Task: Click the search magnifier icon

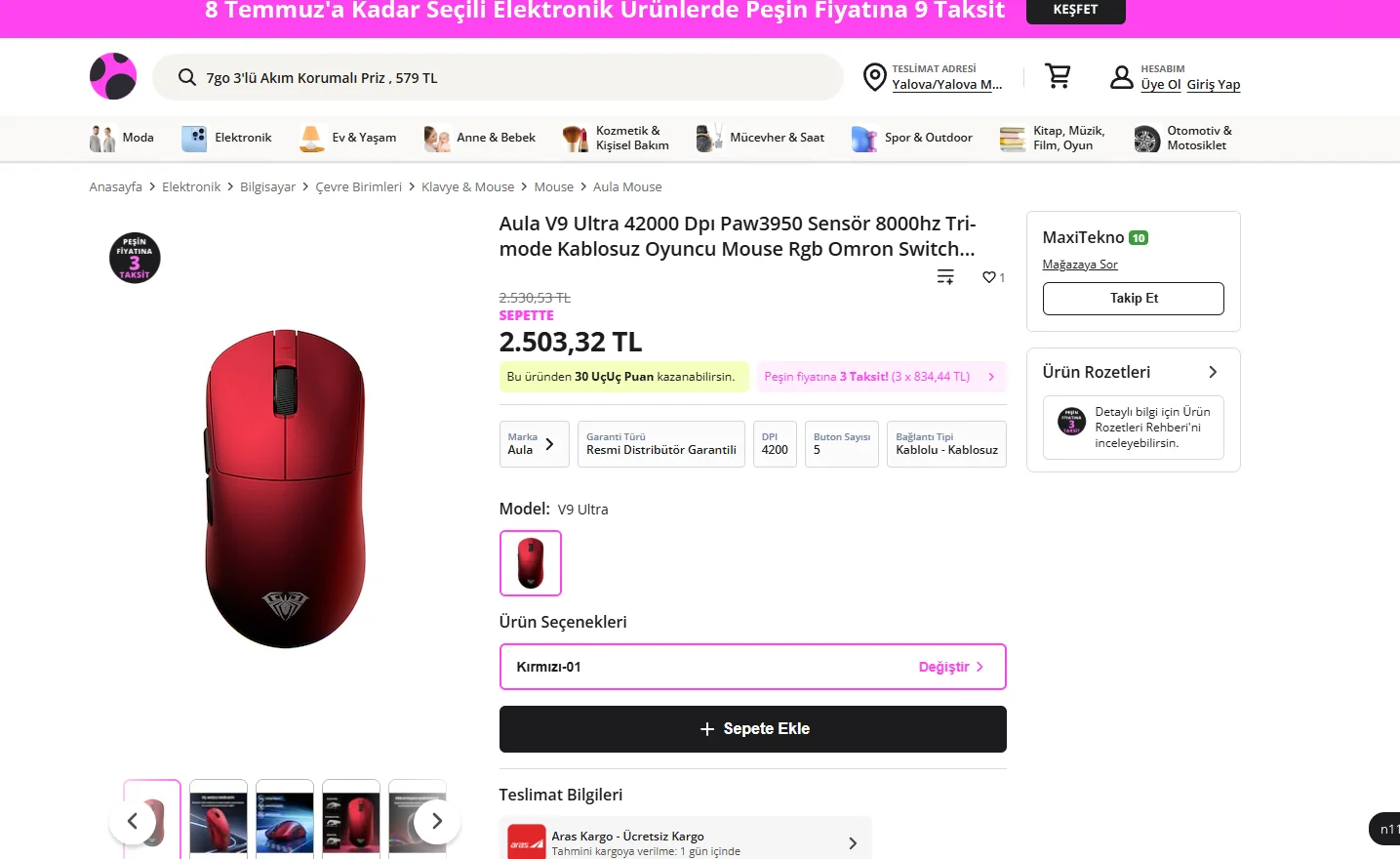Action: click(187, 77)
